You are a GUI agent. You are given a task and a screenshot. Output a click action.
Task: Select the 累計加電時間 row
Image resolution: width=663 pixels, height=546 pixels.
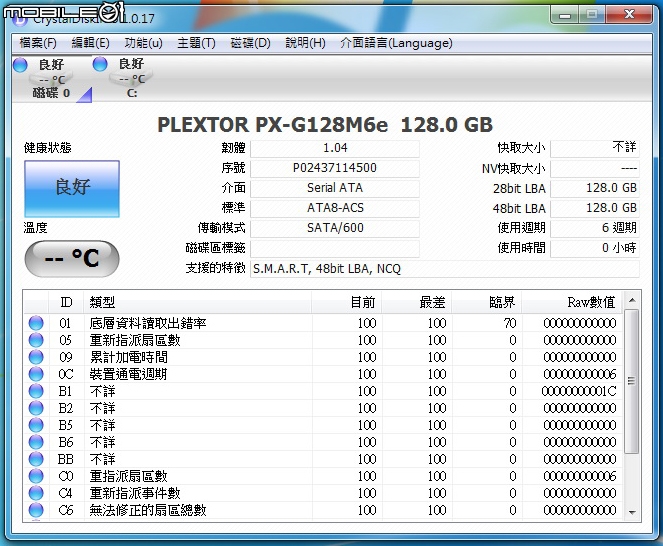click(x=323, y=357)
